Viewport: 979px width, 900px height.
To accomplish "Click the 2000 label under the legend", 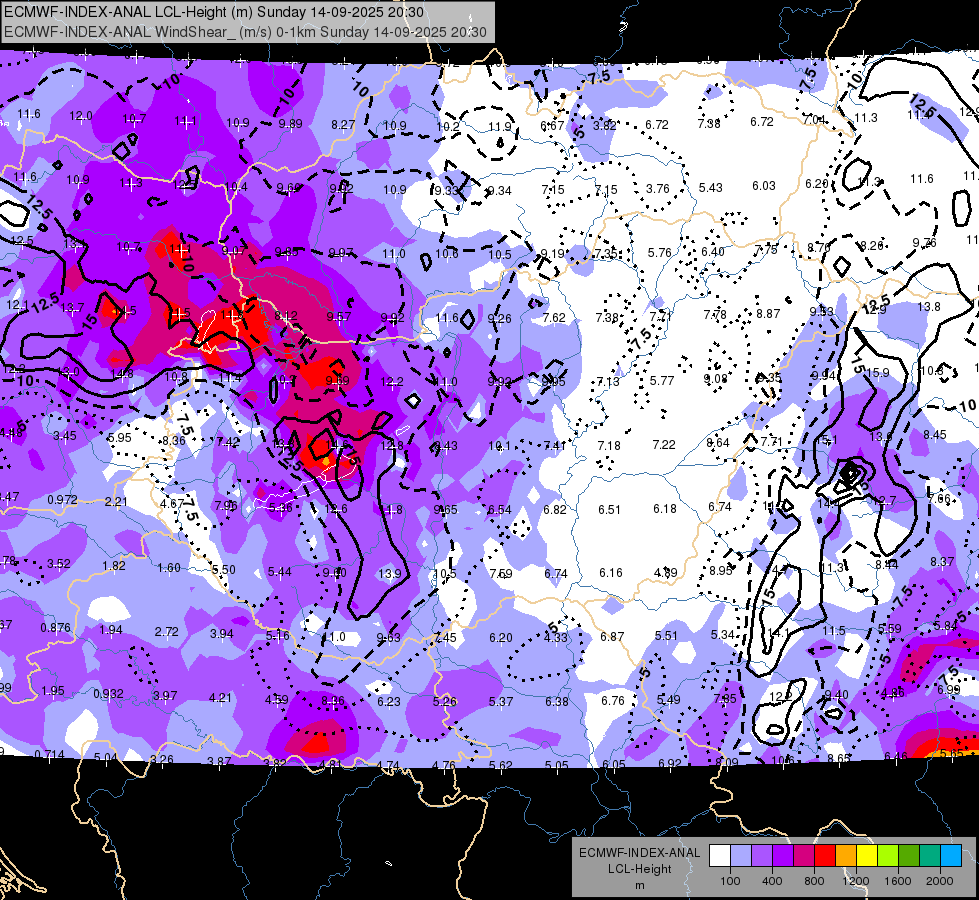I will click(x=940, y=881).
